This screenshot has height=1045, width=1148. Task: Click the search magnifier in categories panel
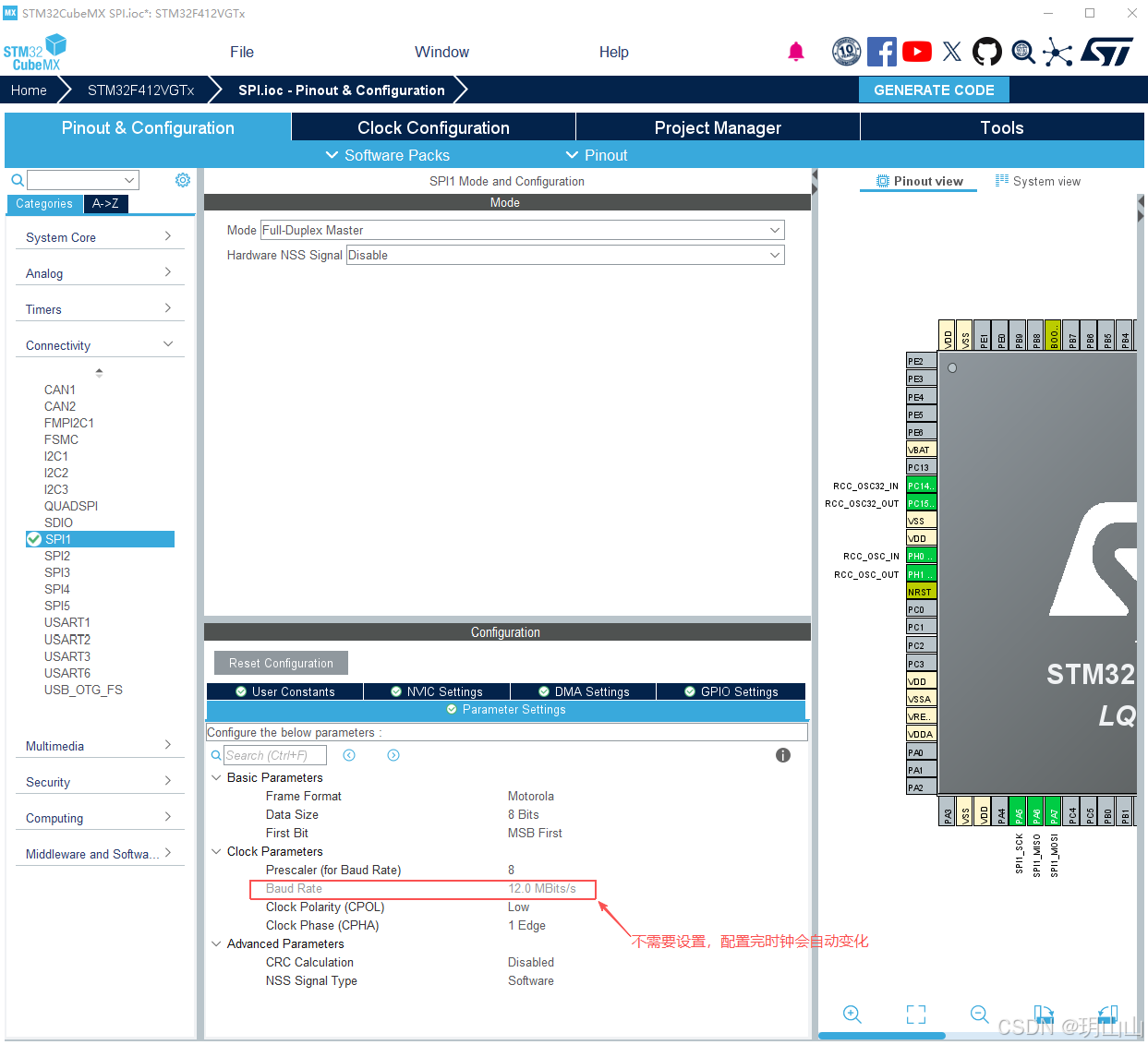click(x=17, y=180)
